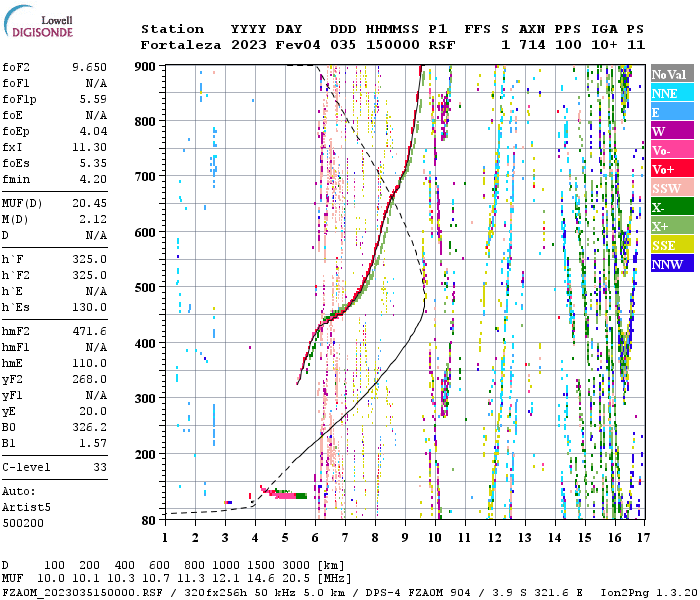Image resolution: width=700 pixels, height=600 pixels.
Task: Select the E blue legend swatch
Action: (x=672, y=112)
